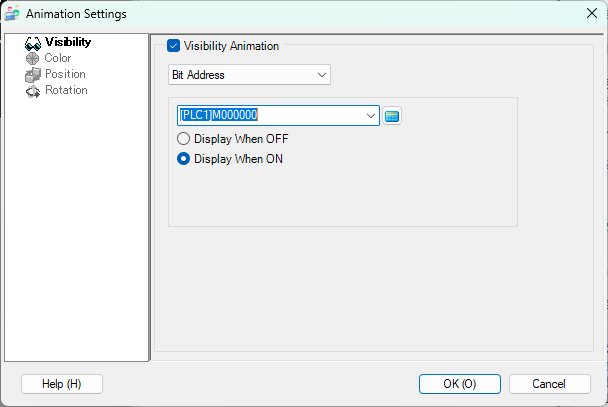608x407 pixels.
Task: Close the Animation Settings dialog
Action: 591,13
